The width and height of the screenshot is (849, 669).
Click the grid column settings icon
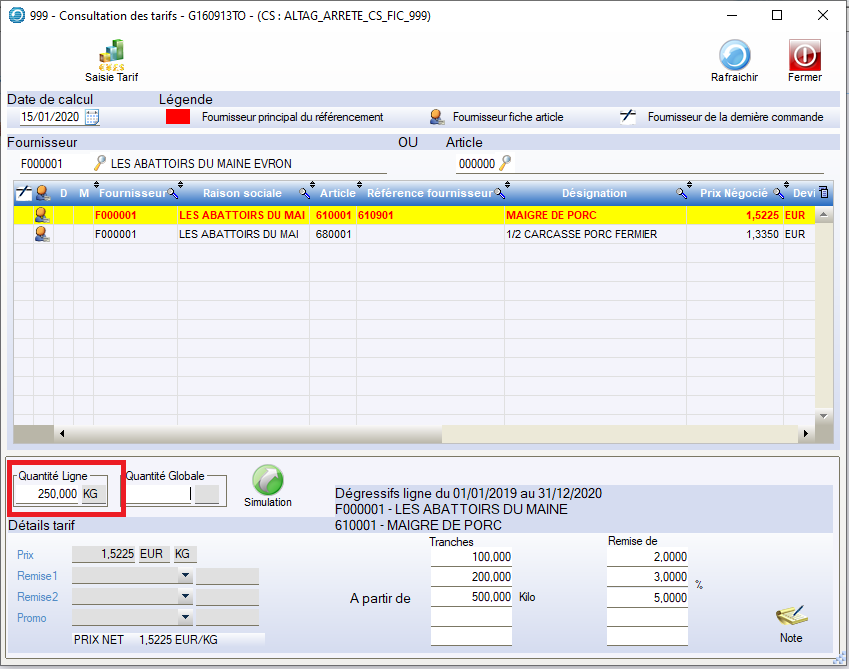(x=824, y=192)
